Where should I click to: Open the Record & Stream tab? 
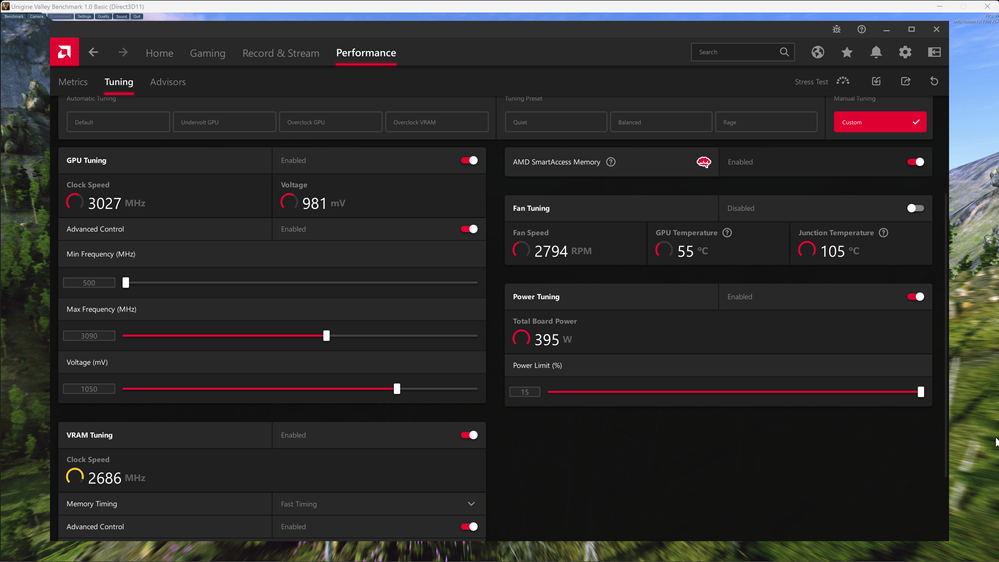[281, 53]
